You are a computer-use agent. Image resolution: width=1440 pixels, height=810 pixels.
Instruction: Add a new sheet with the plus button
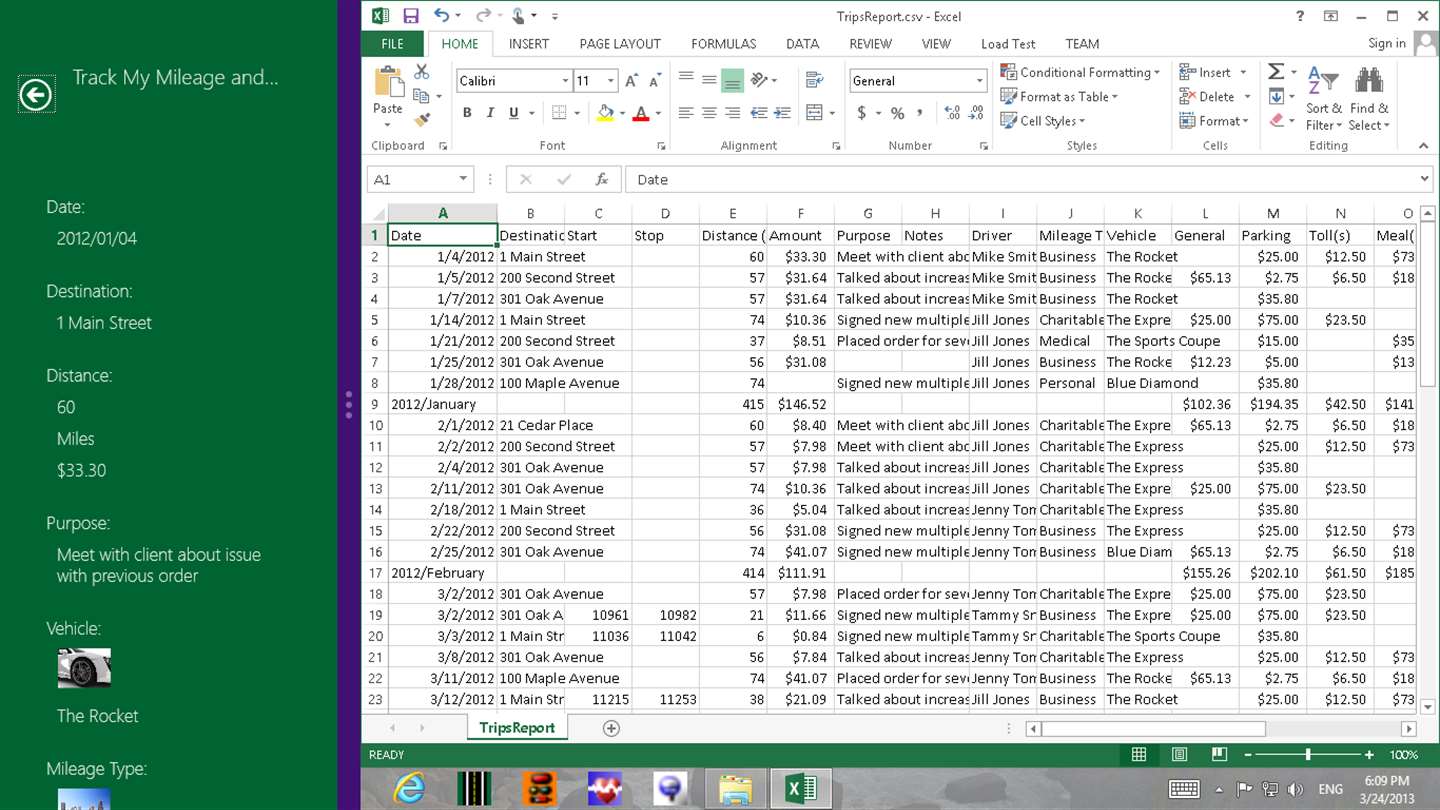point(611,728)
